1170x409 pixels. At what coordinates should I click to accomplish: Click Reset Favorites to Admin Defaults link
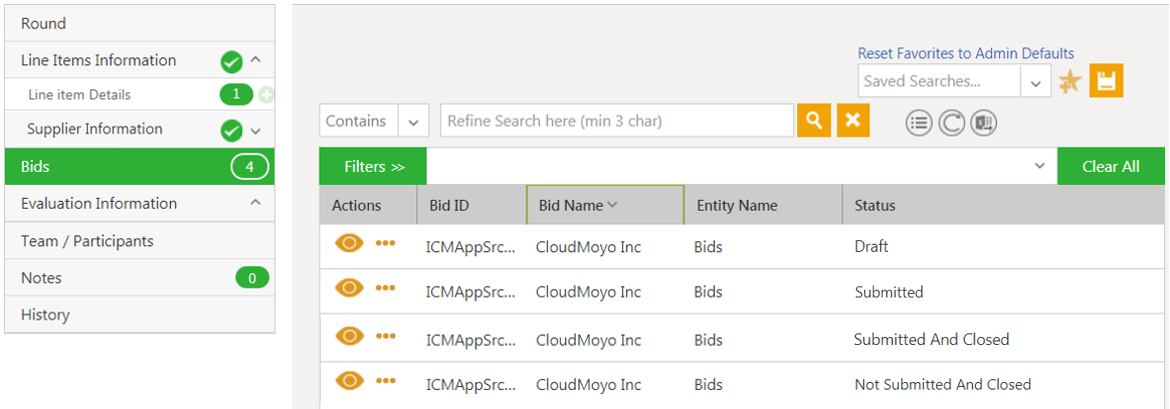pyautogui.click(x=965, y=53)
